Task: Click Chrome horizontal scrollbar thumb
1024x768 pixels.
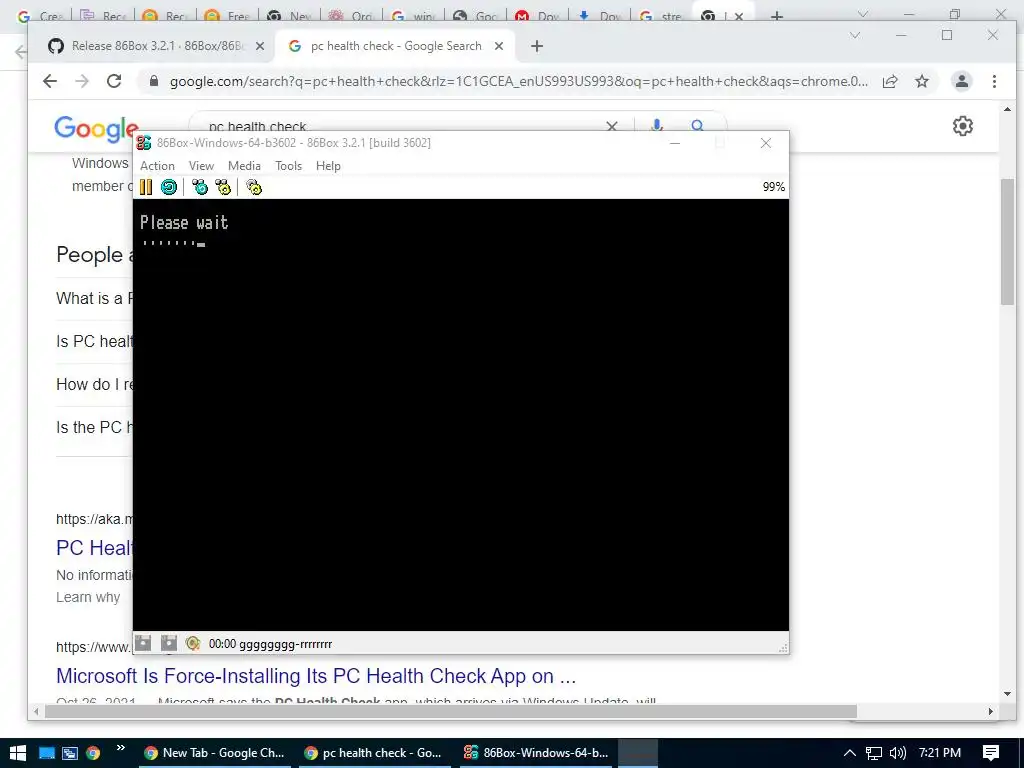Action: click(x=451, y=711)
